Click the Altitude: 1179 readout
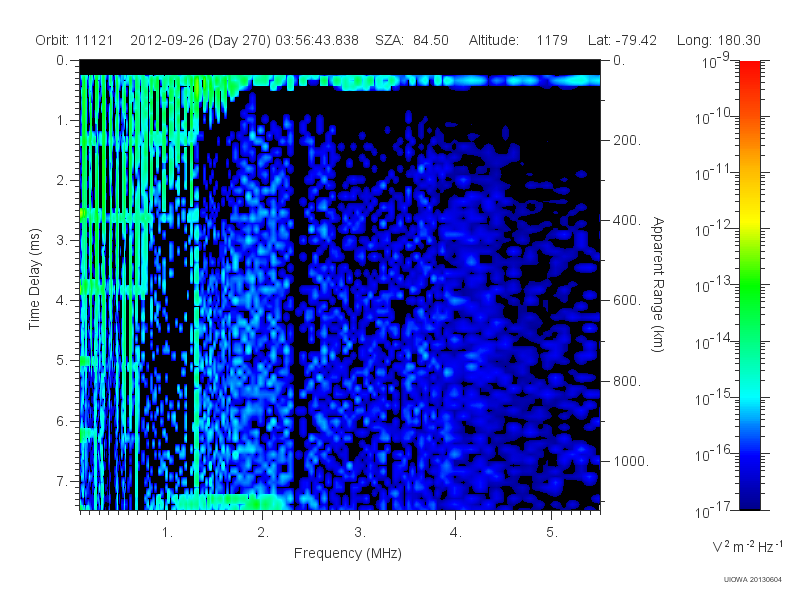This screenshot has height=600, width=800. pos(518,40)
